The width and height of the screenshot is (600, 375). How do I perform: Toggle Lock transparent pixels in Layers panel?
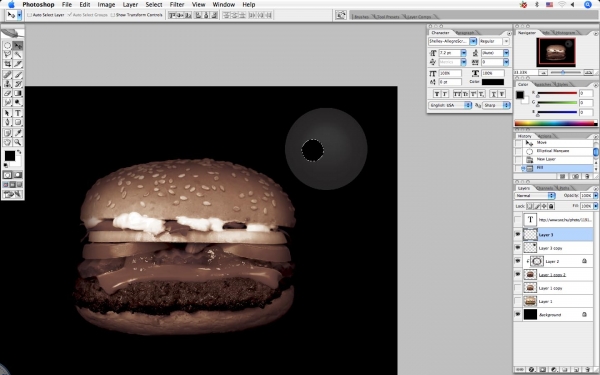(530, 206)
